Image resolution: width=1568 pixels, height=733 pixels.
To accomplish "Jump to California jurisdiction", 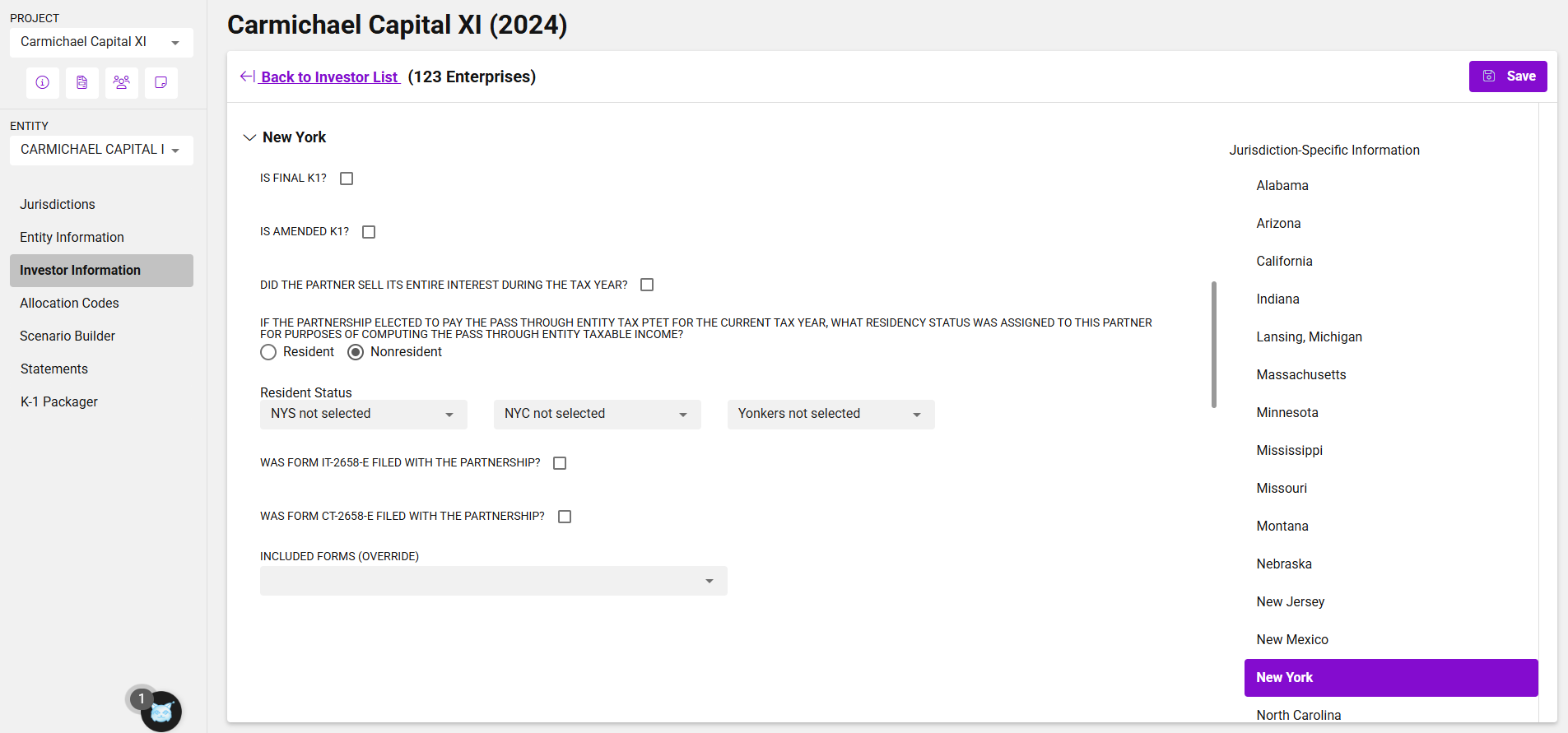I will coord(1284,261).
